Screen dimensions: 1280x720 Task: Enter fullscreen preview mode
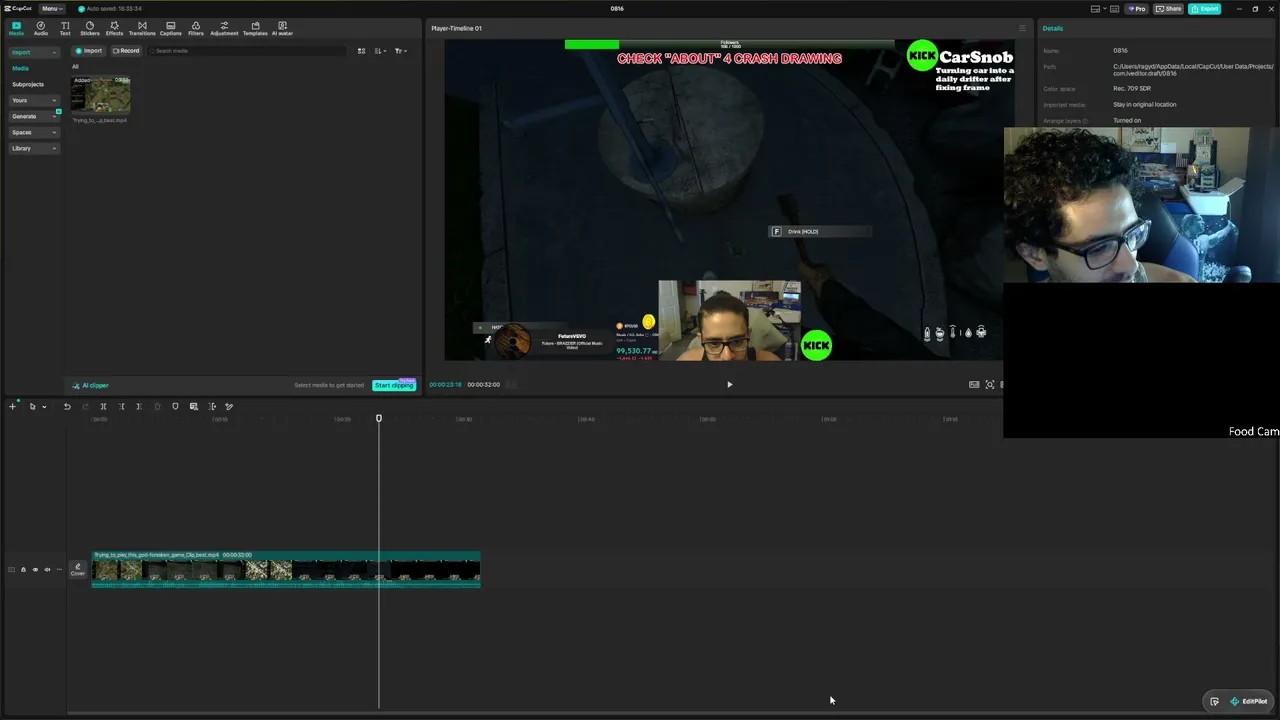(990, 385)
